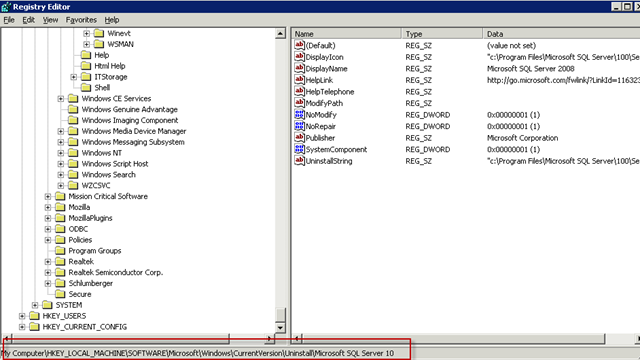This screenshot has height=360, width=640.
Task: Click the DWORD icon for NoRepair
Action: (299, 126)
